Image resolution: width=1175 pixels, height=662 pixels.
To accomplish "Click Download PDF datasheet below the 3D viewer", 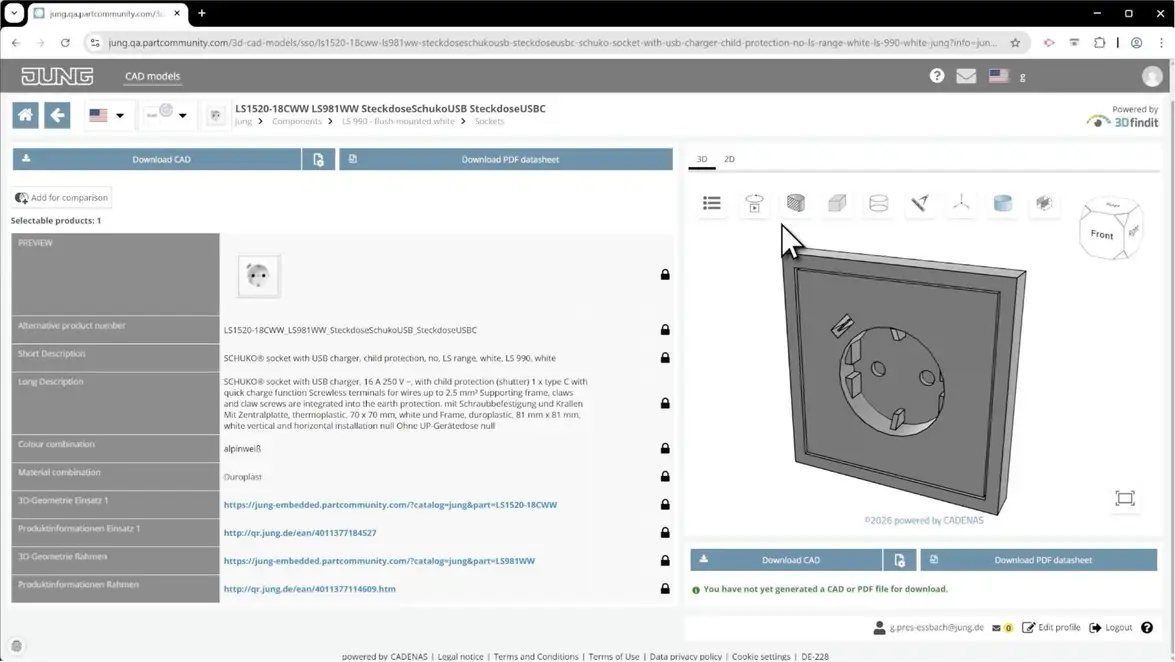I will 1039,560.
